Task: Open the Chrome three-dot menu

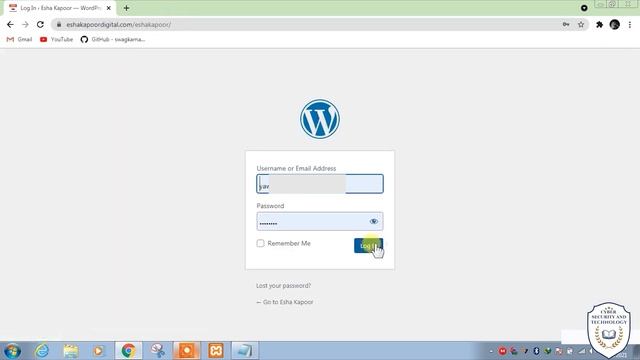Action: [x=630, y=24]
